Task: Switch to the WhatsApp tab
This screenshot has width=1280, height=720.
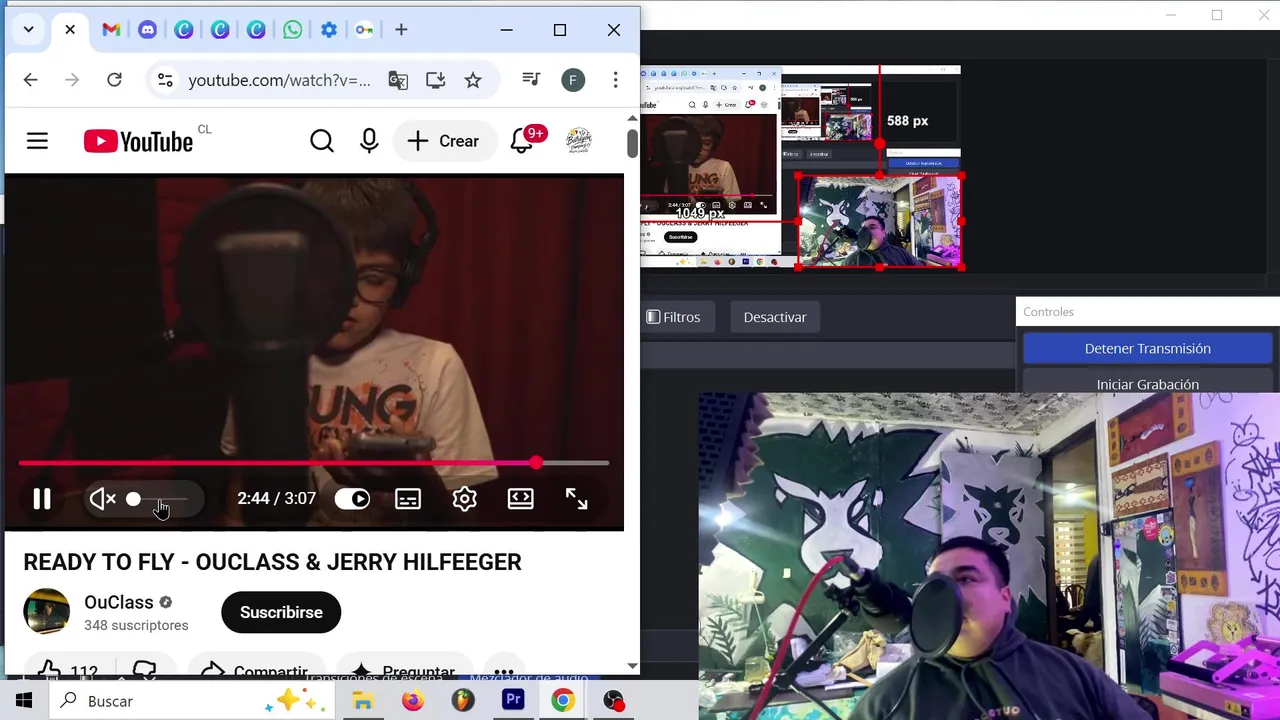Action: tap(292, 30)
